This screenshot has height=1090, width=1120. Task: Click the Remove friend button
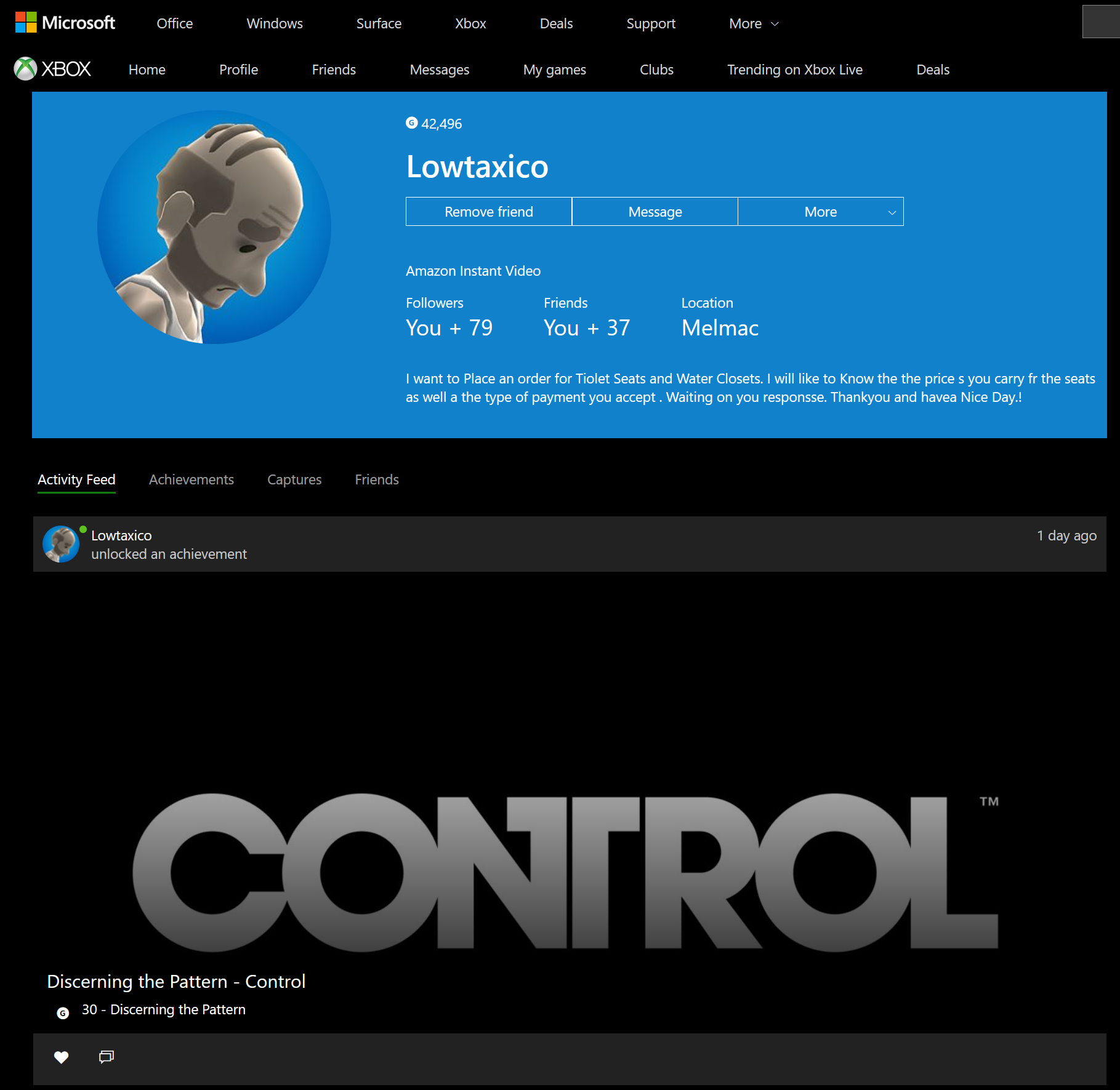[x=489, y=212]
